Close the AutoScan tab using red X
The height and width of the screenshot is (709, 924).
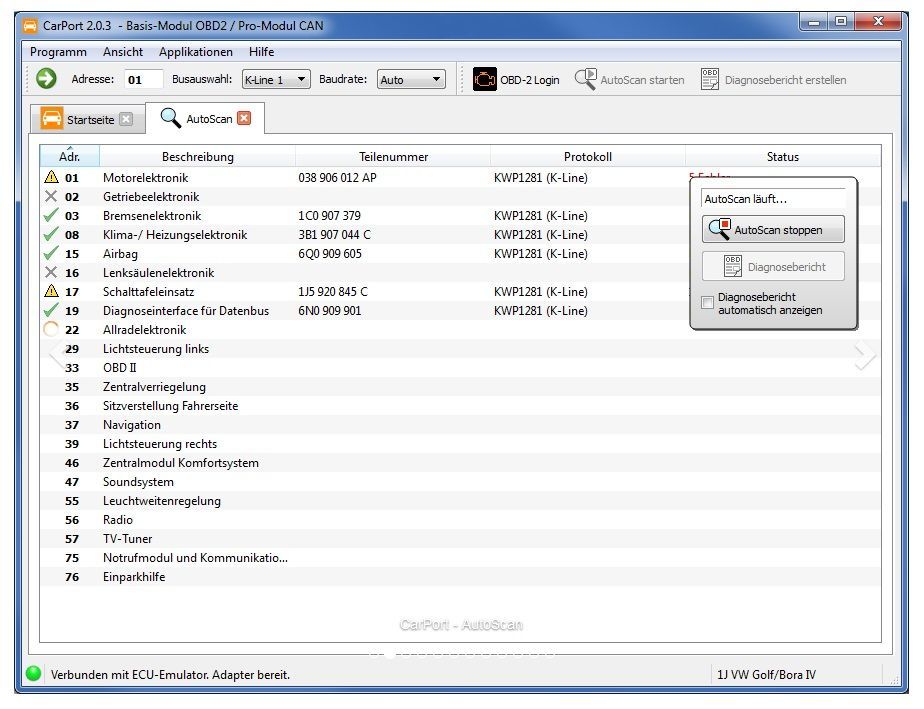tap(244, 119)
